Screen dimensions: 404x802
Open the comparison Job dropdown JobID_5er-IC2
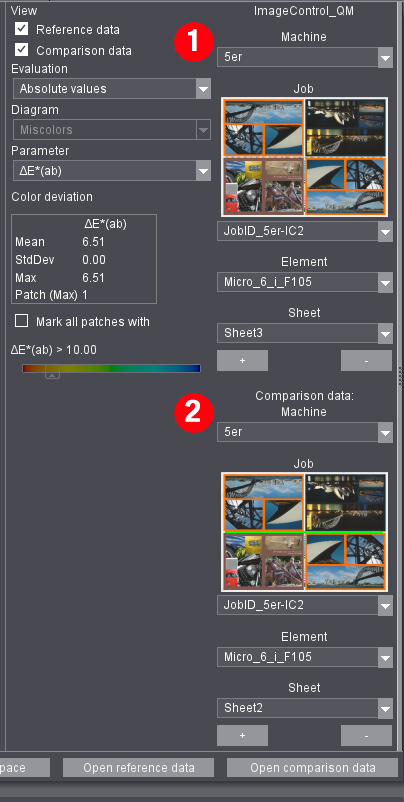(305, 606)
